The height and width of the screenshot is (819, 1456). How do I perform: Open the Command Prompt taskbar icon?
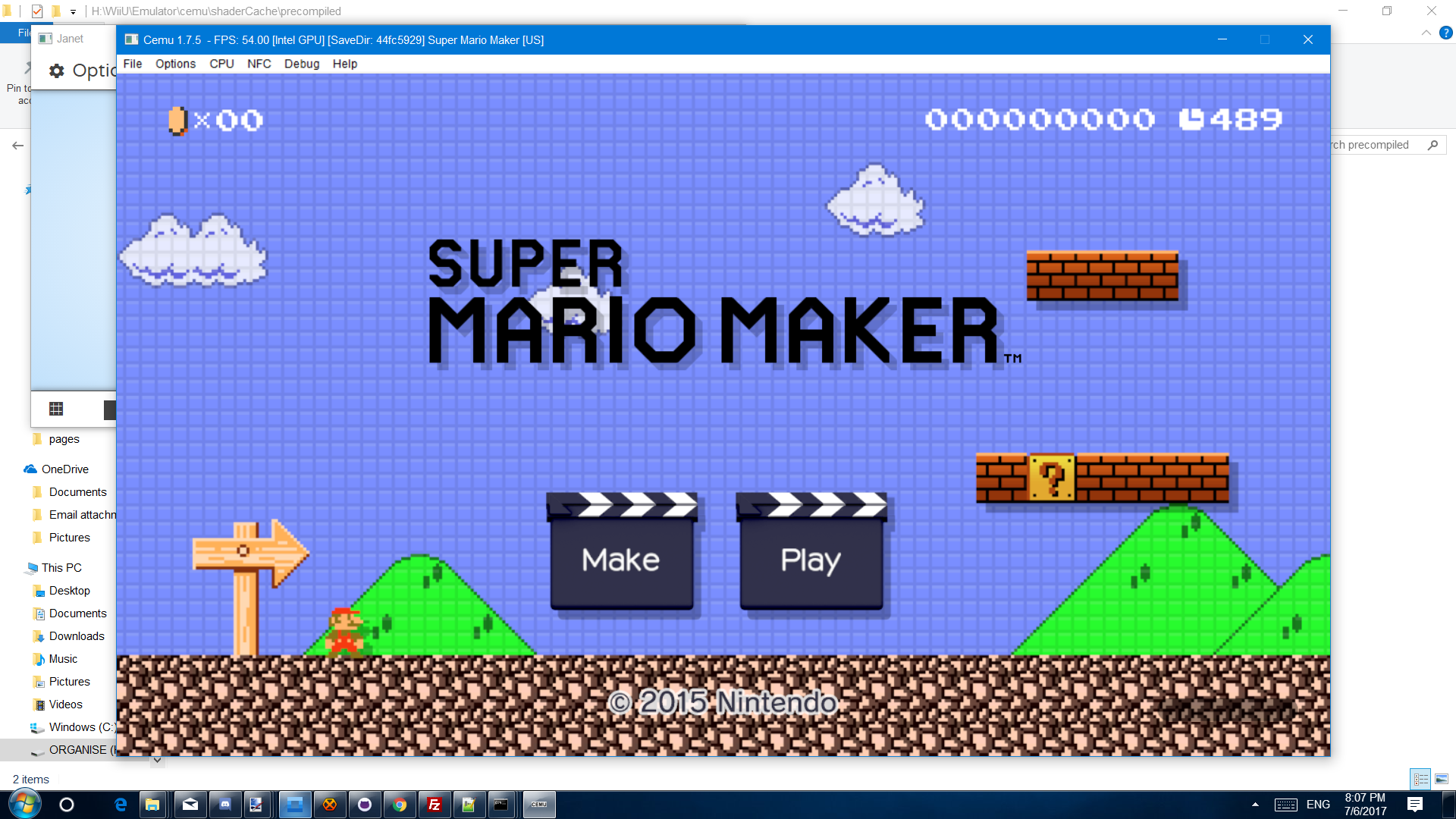pos(501,805)
